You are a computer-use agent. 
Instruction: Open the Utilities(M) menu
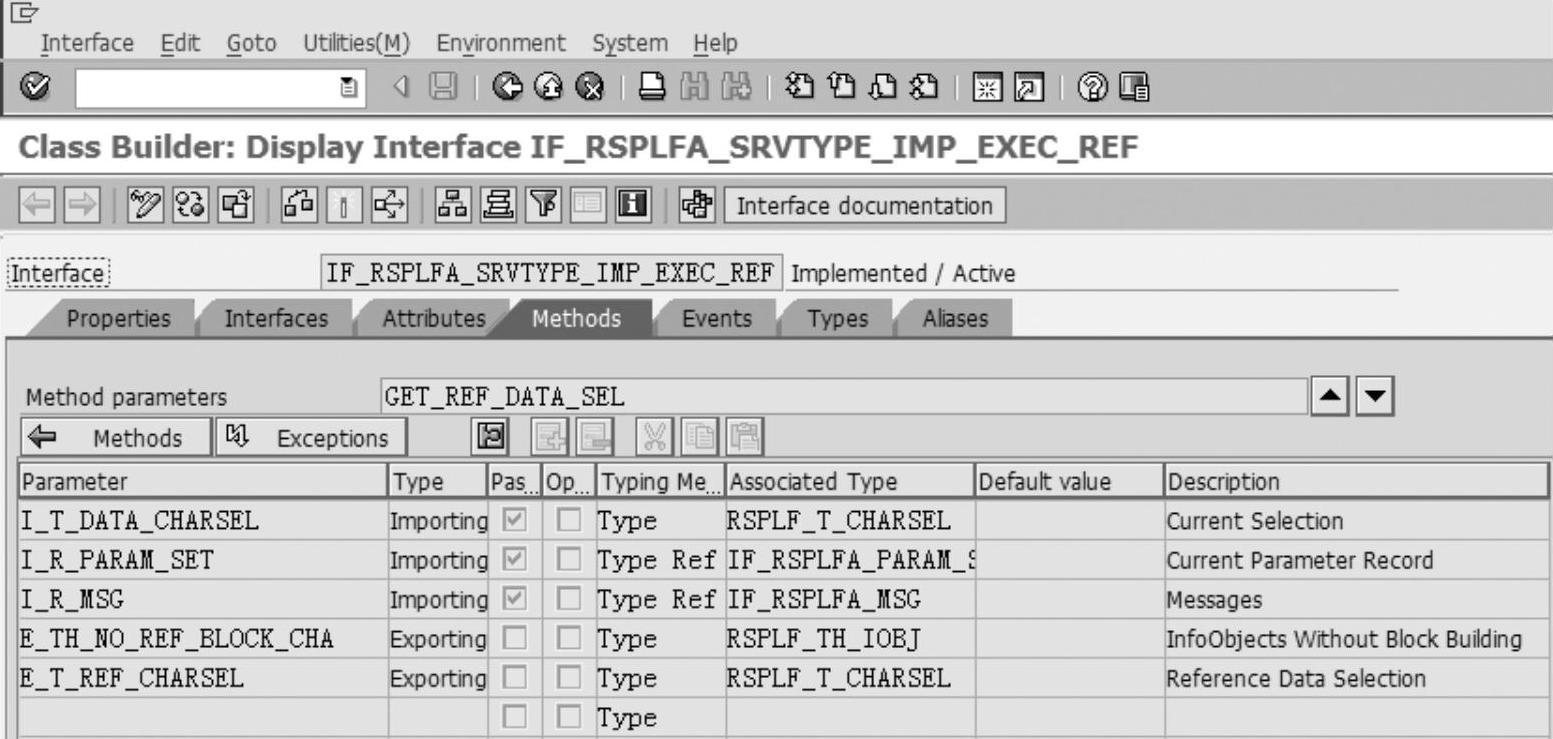357,44
